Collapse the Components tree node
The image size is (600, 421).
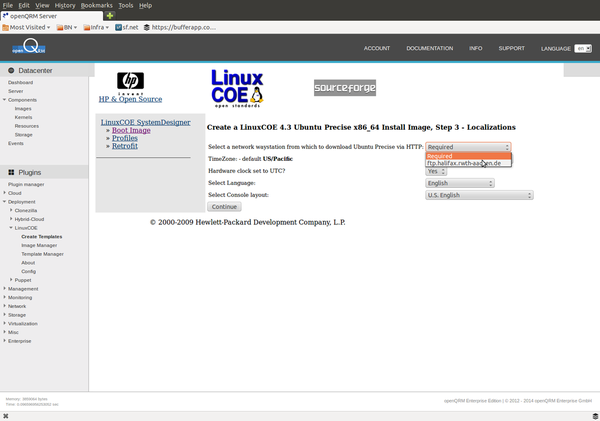pyautogui.click(x=5, y=100)
